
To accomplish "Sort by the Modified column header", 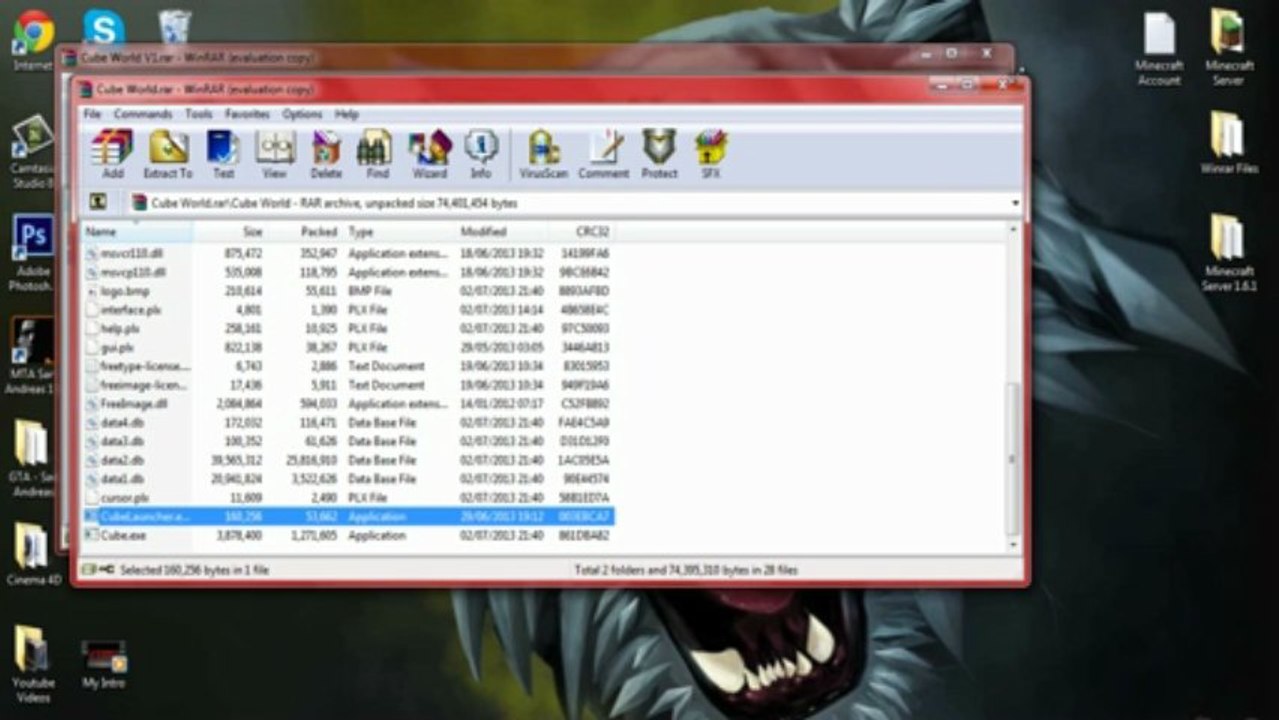I will click(x=502, y=232).
